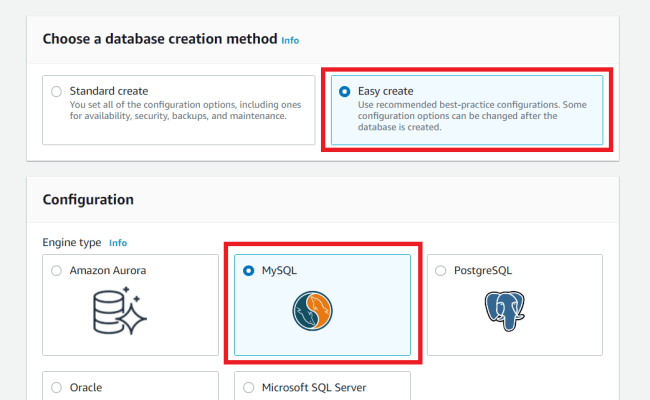650x400 pixels.
Task: Choose the Amazon Aurora engine radio button
Action: (56, 271)
